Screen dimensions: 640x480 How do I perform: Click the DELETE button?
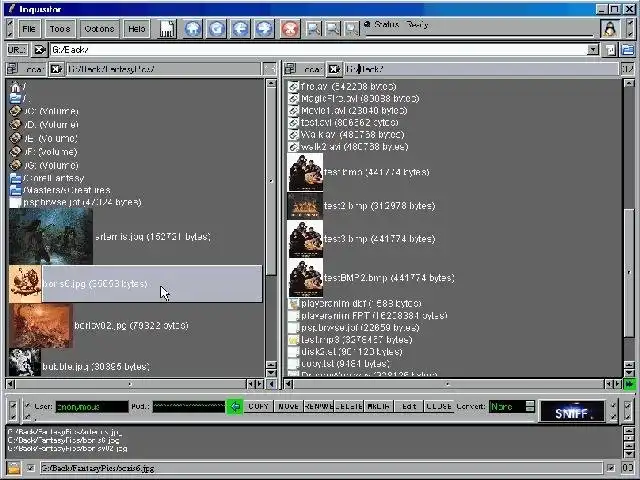348,407
